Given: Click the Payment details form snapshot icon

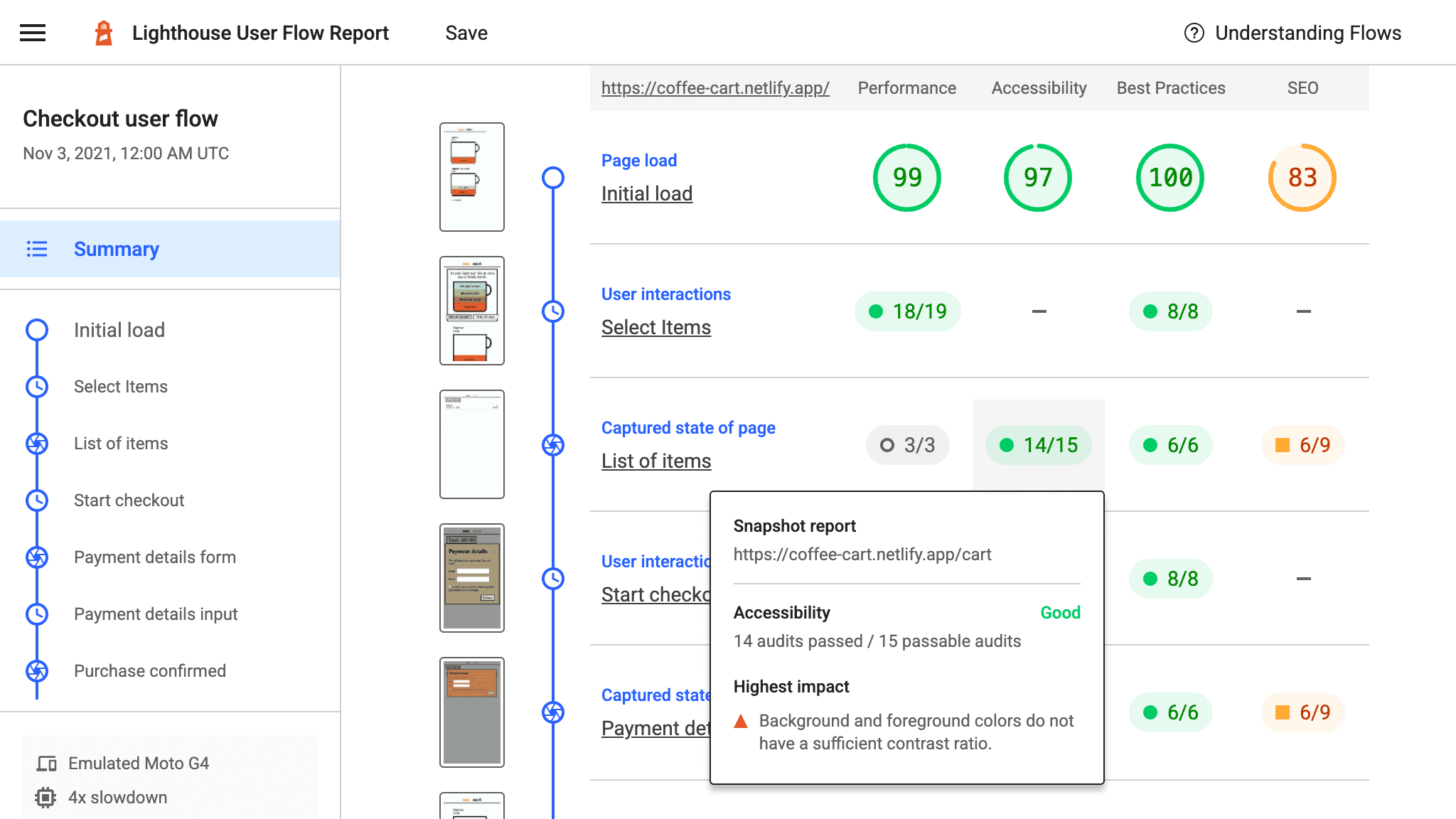Looking at the screenshot, I should (37, 557).
